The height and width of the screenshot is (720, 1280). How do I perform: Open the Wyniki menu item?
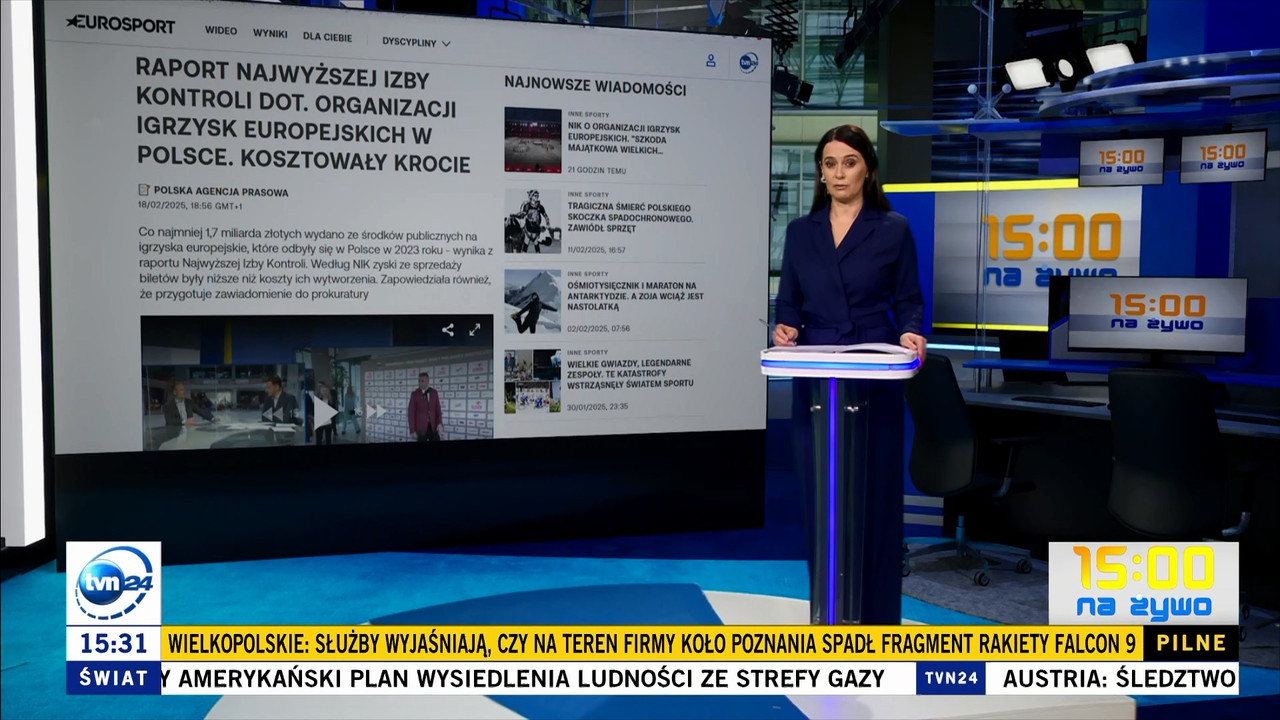(270, 33)
